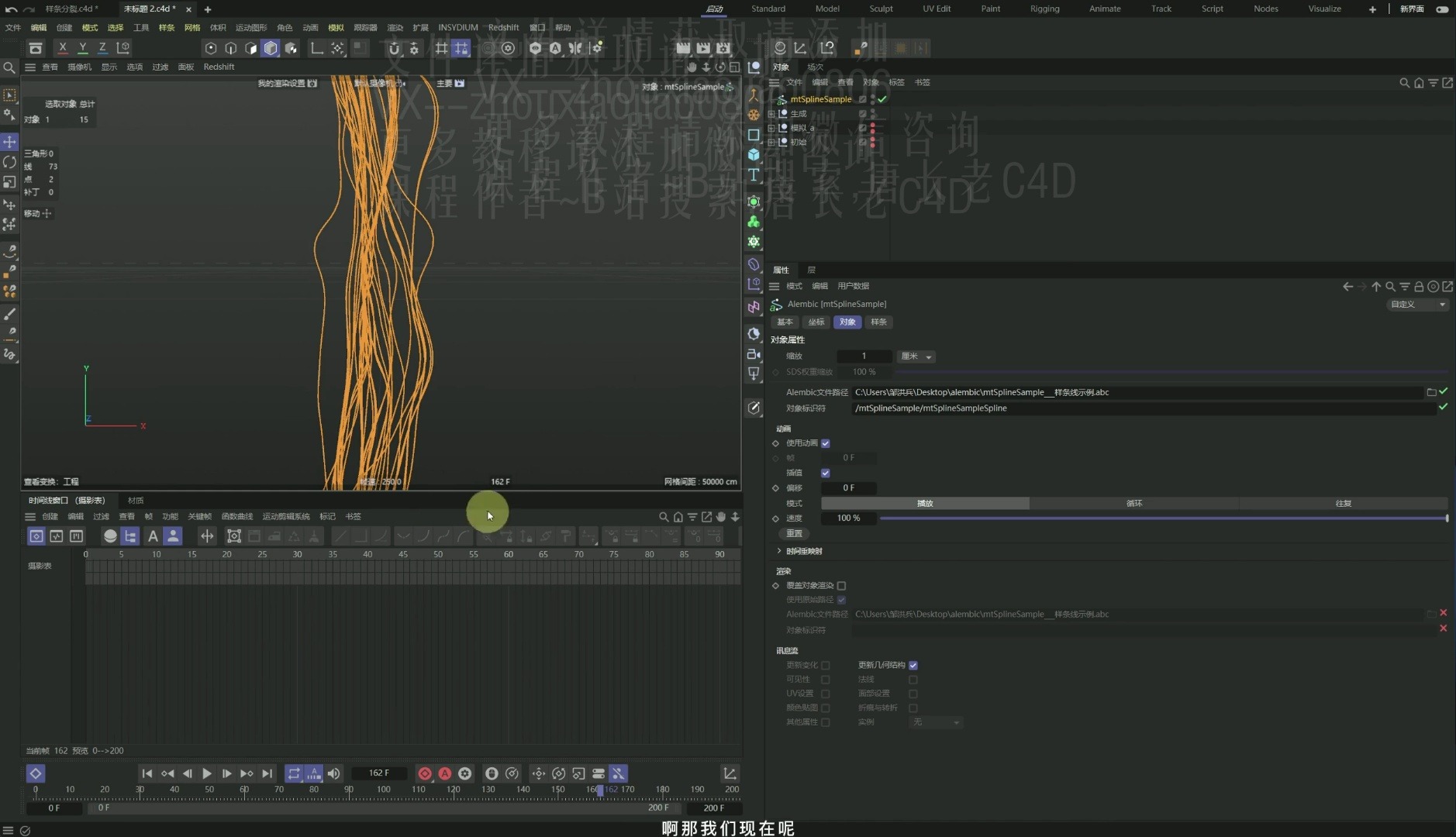This screenshot has width=1456, height=837.
Task: Click the Text spline tool icon
Action: (754, 175)
